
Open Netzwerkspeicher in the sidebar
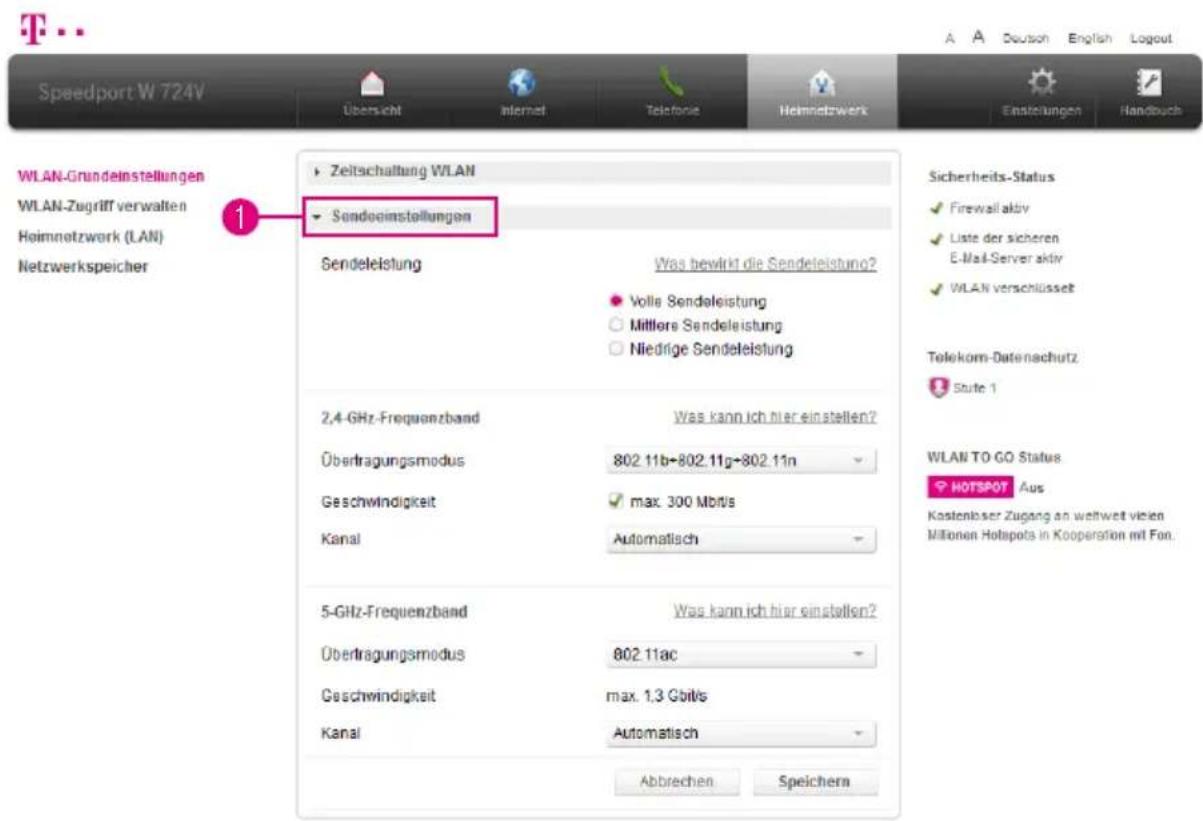[83, 267]
